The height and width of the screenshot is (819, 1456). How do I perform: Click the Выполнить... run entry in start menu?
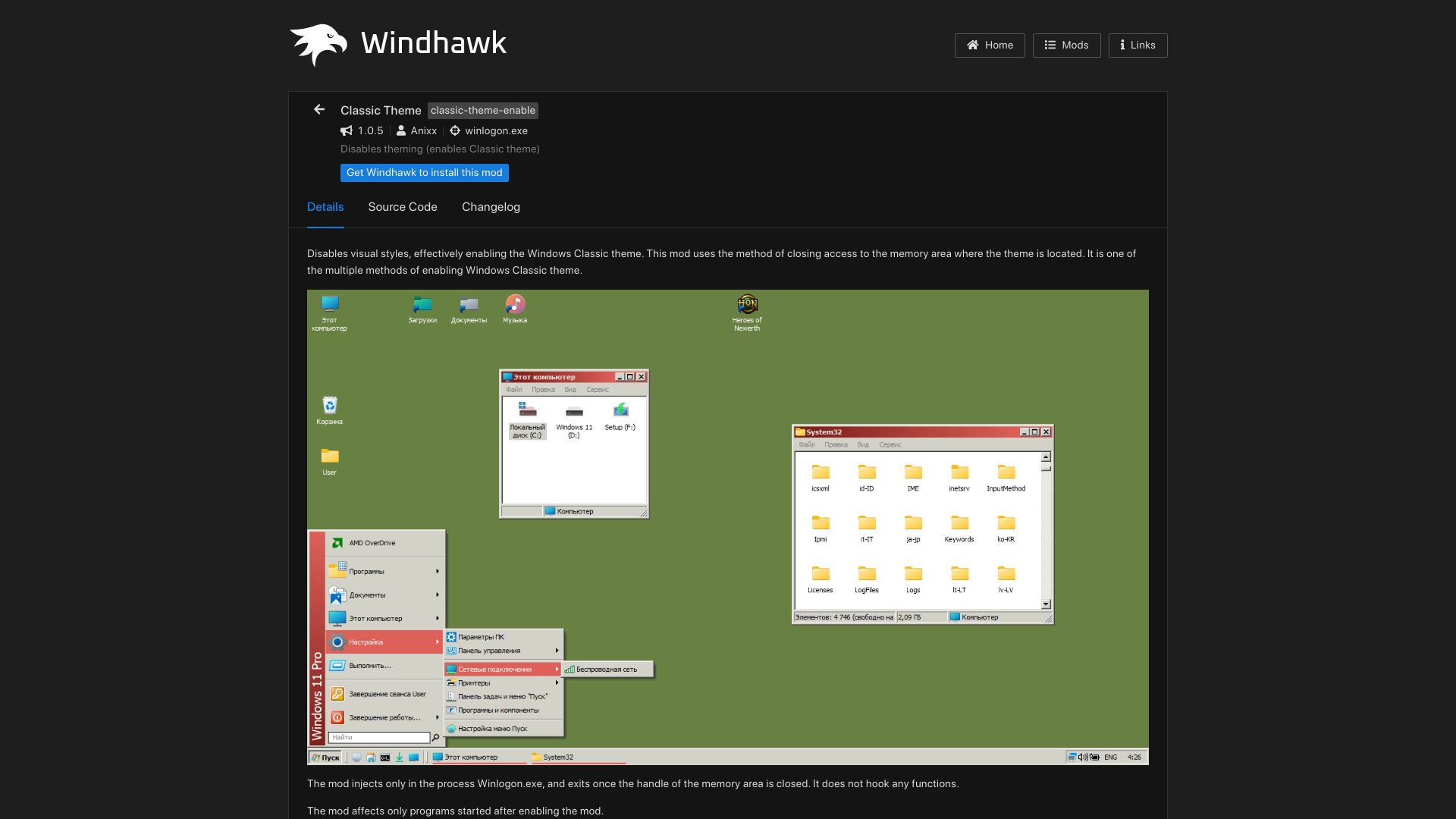click(385, 666)
